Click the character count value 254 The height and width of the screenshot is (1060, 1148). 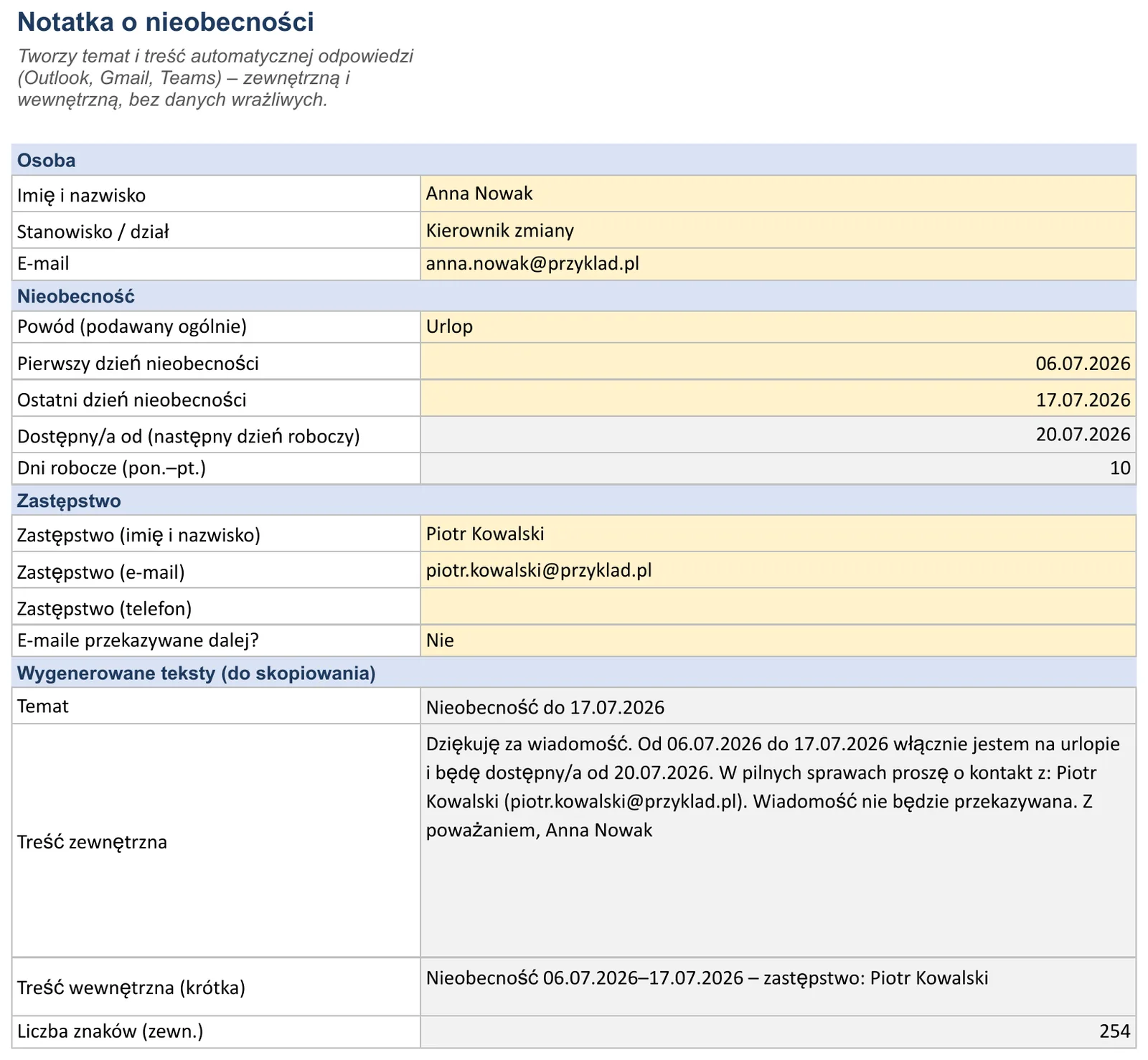[1114, 1031]
